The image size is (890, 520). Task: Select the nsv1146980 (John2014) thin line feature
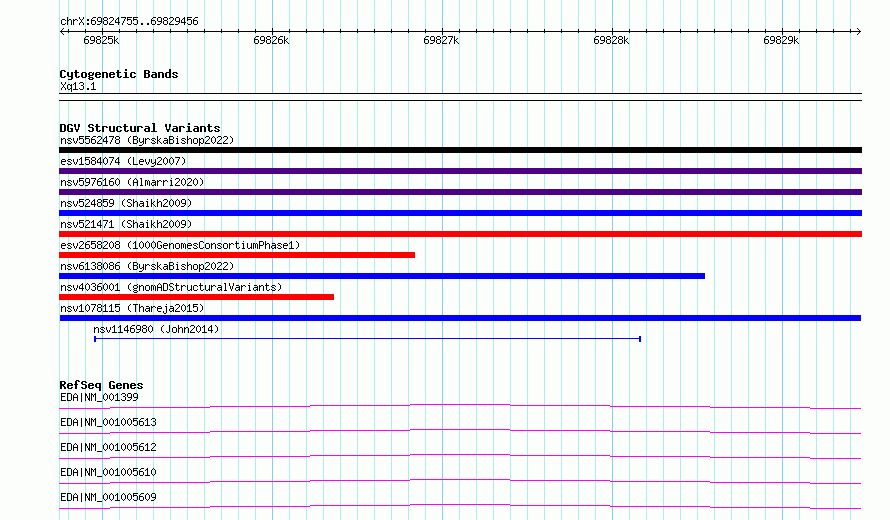point(367,339)
